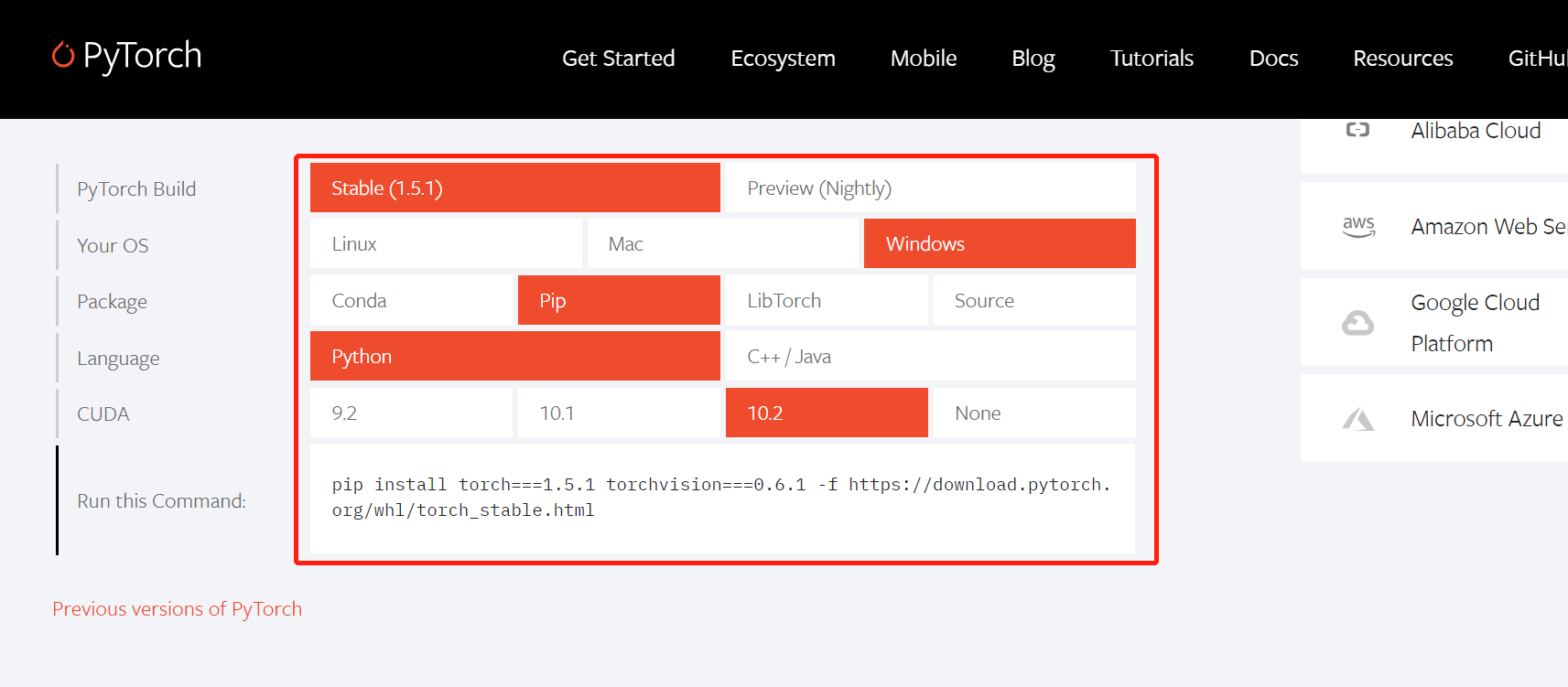The image size is (1568, 687).
Task: Select Conda package option
Action: tap(411, 300)
